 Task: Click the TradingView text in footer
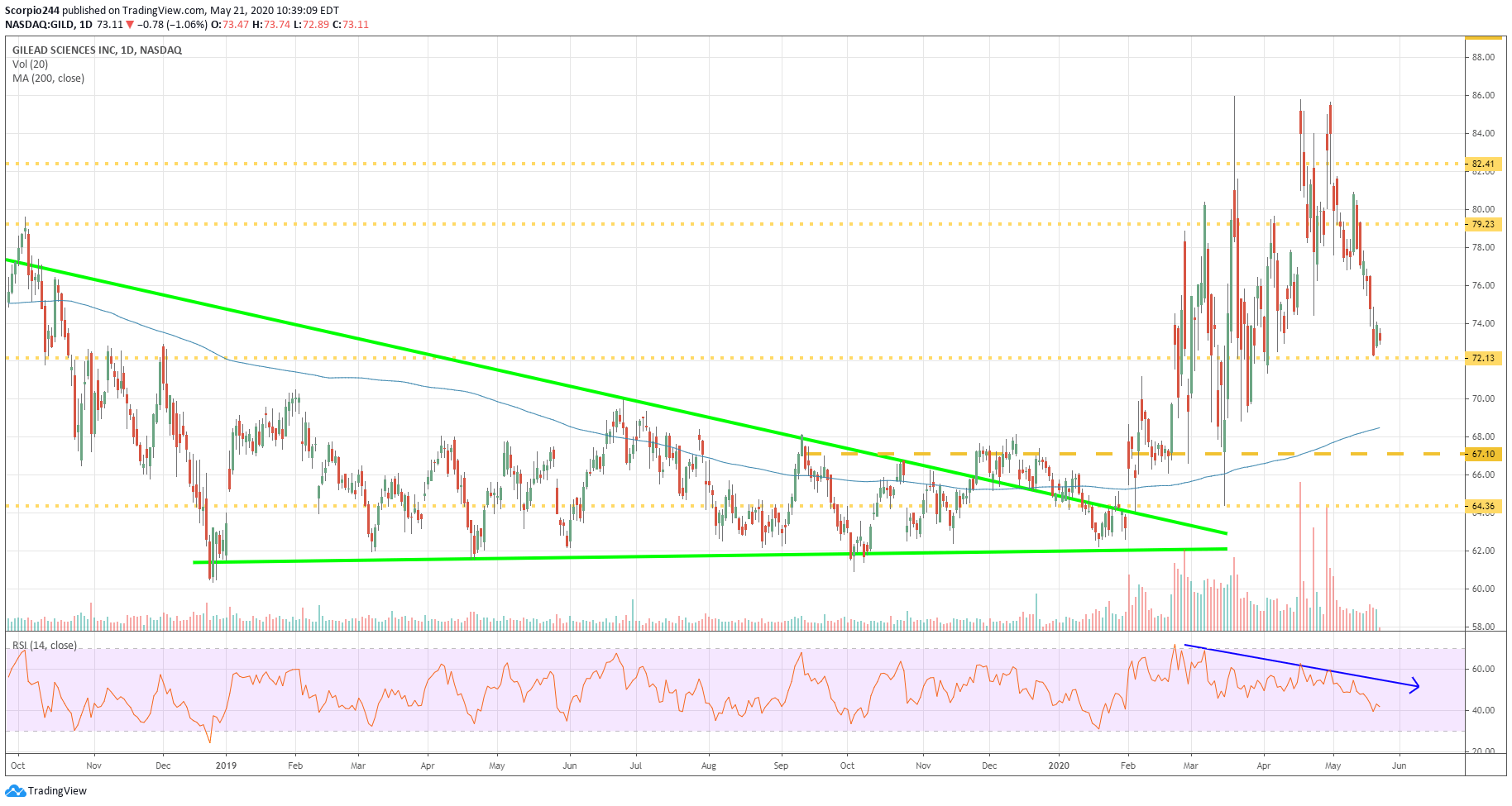pos(57,791)
